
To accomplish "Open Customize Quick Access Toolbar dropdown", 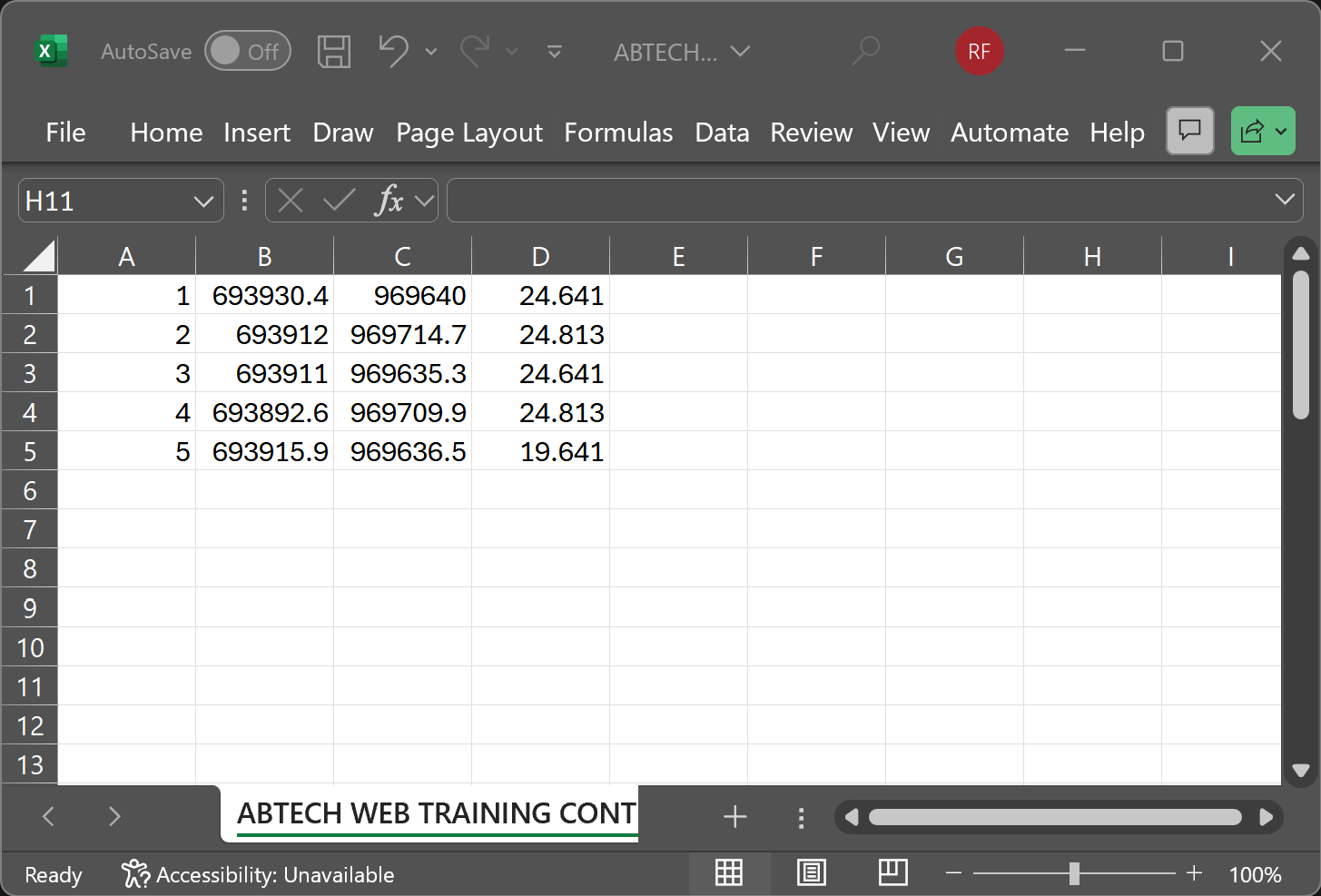I will [555, 52].
